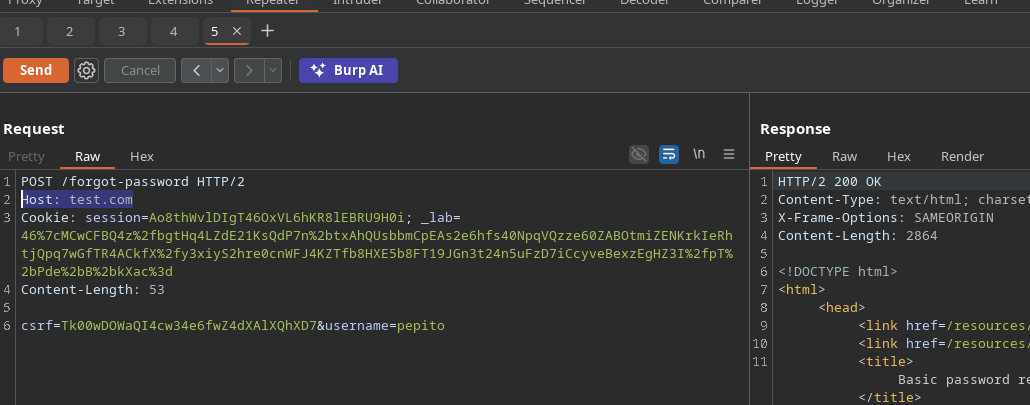
Task: Toggle hidden request elements eye icon
Action: point(638,154)
